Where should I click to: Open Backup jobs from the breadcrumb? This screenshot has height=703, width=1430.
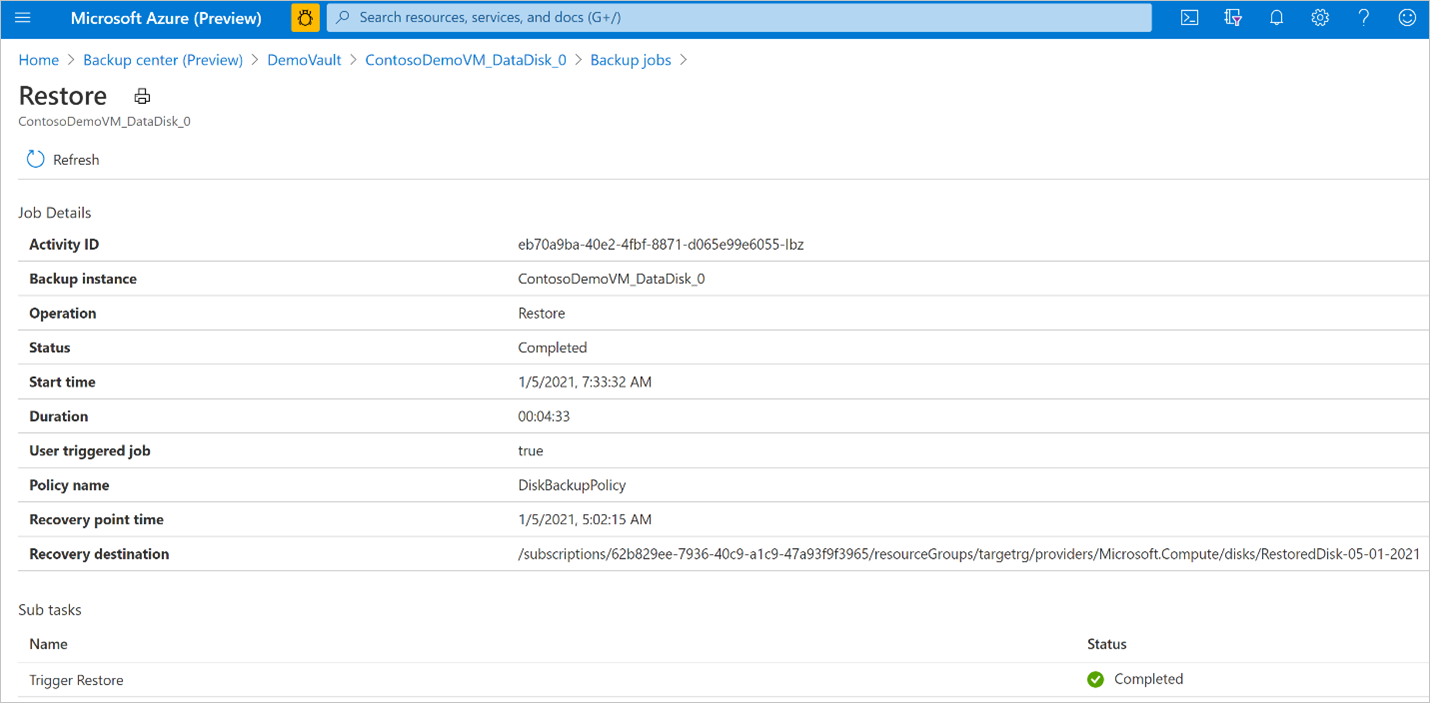pyautogui.click(x=630, y=60)
